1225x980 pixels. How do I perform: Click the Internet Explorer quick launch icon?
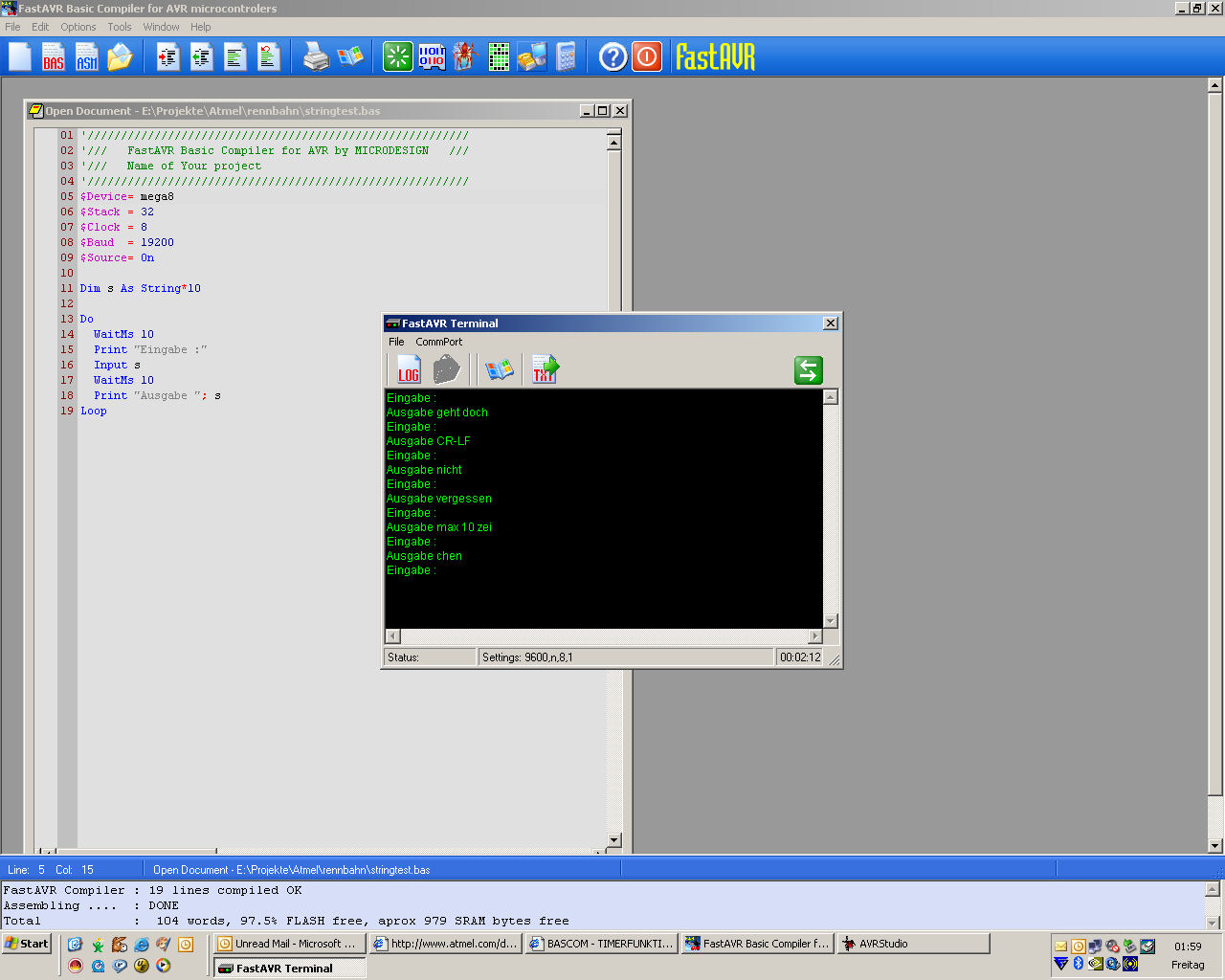(x=142, y=945)
